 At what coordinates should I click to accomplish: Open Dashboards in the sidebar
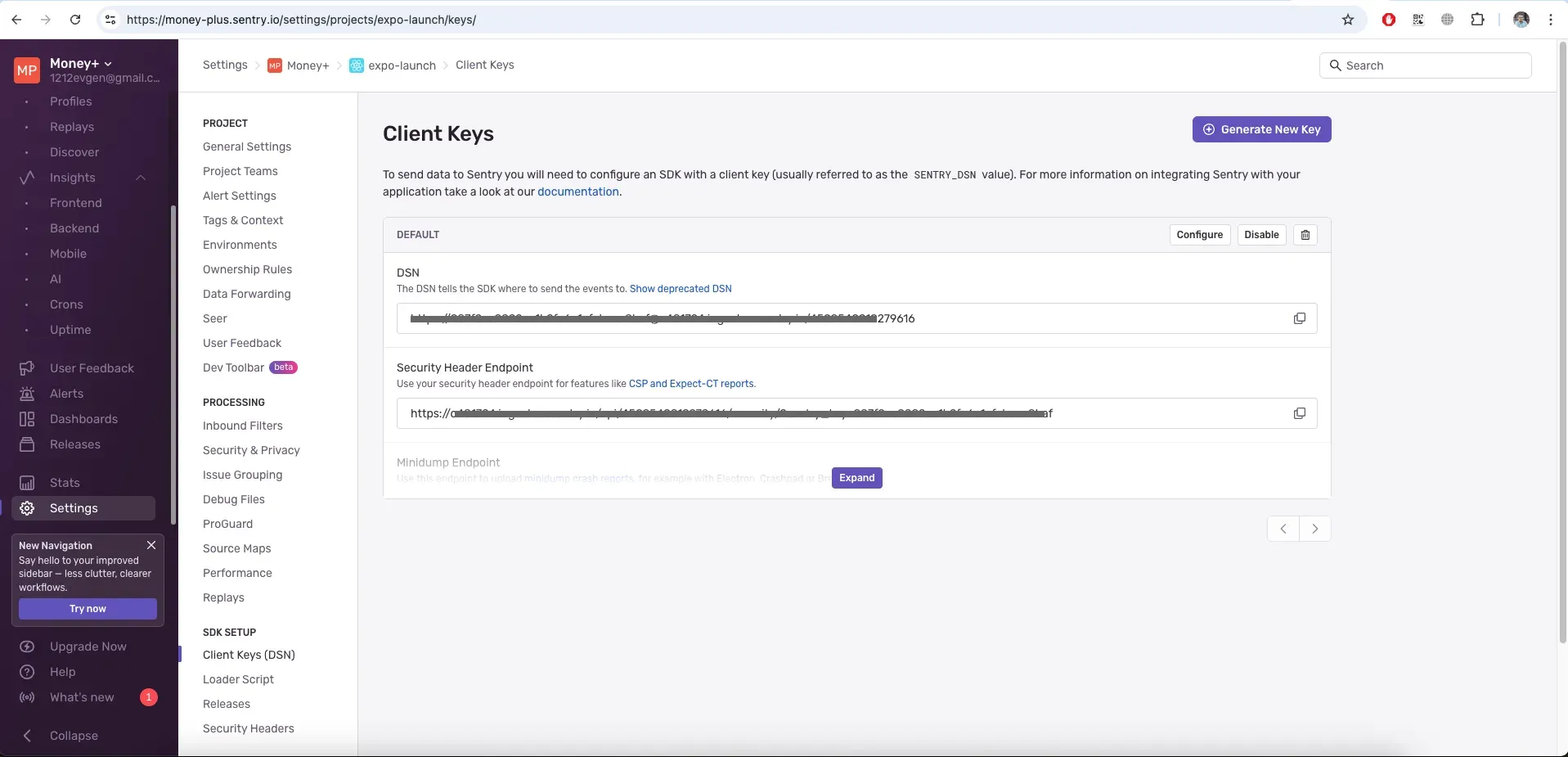(x=83, y=419)
